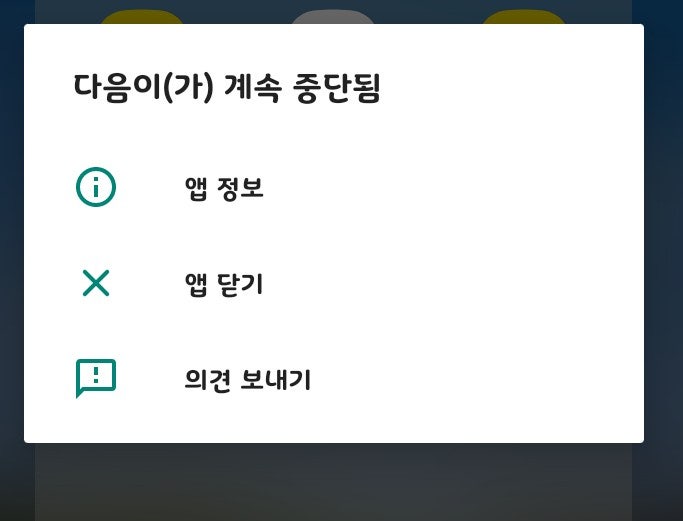Click the letter i inside the info circle

[x=96, y=187]
